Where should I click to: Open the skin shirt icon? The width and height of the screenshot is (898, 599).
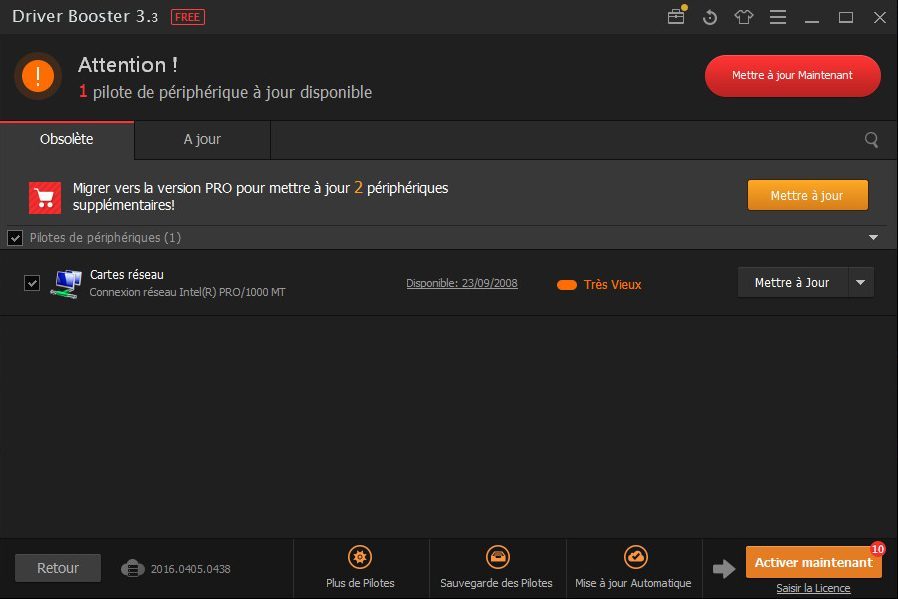click(743, 17)
